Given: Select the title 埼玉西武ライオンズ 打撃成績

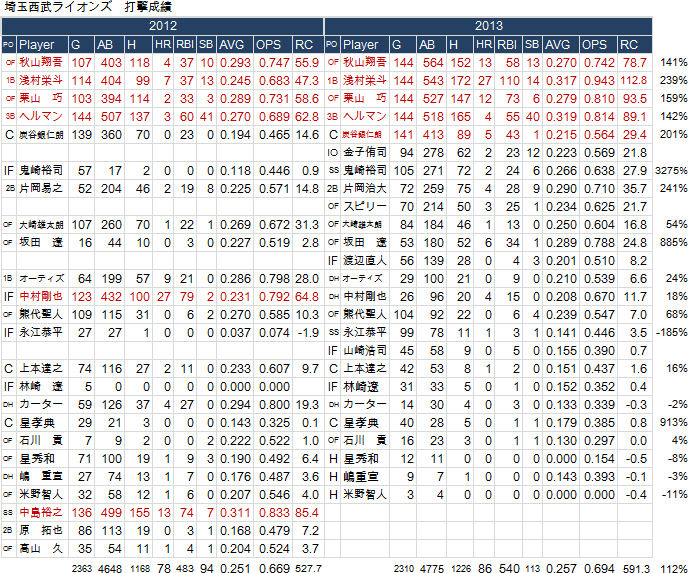Looking at the screenshot, I should tap(88, 7).
